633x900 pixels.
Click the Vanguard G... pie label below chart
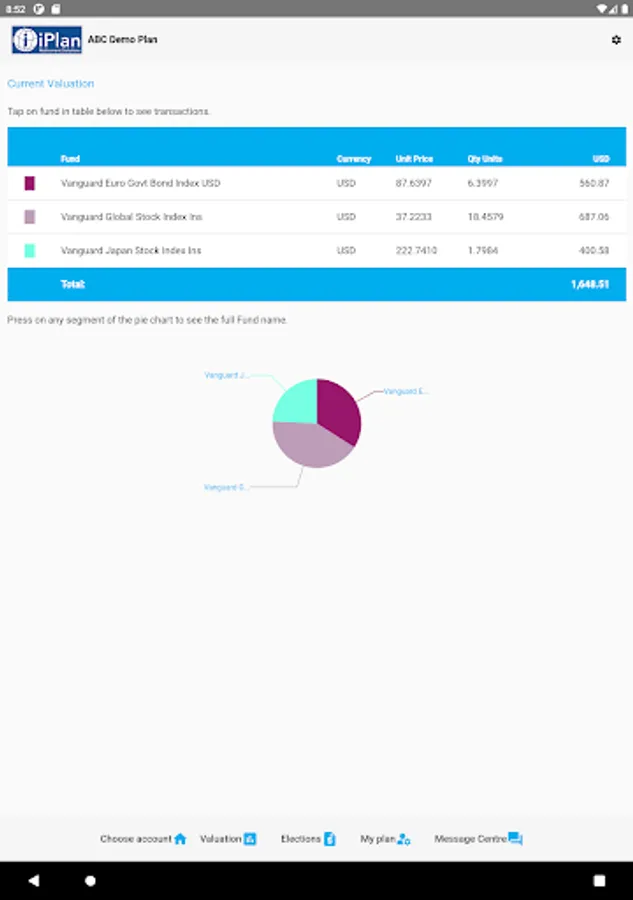pyautogui.click(x=226, y=487)
